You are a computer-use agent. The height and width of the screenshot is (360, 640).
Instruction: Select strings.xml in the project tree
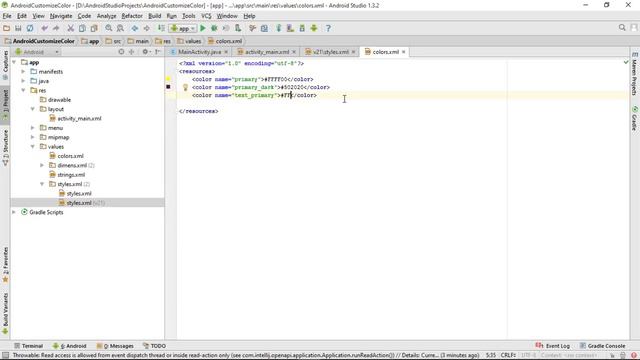tap(71, 175)
